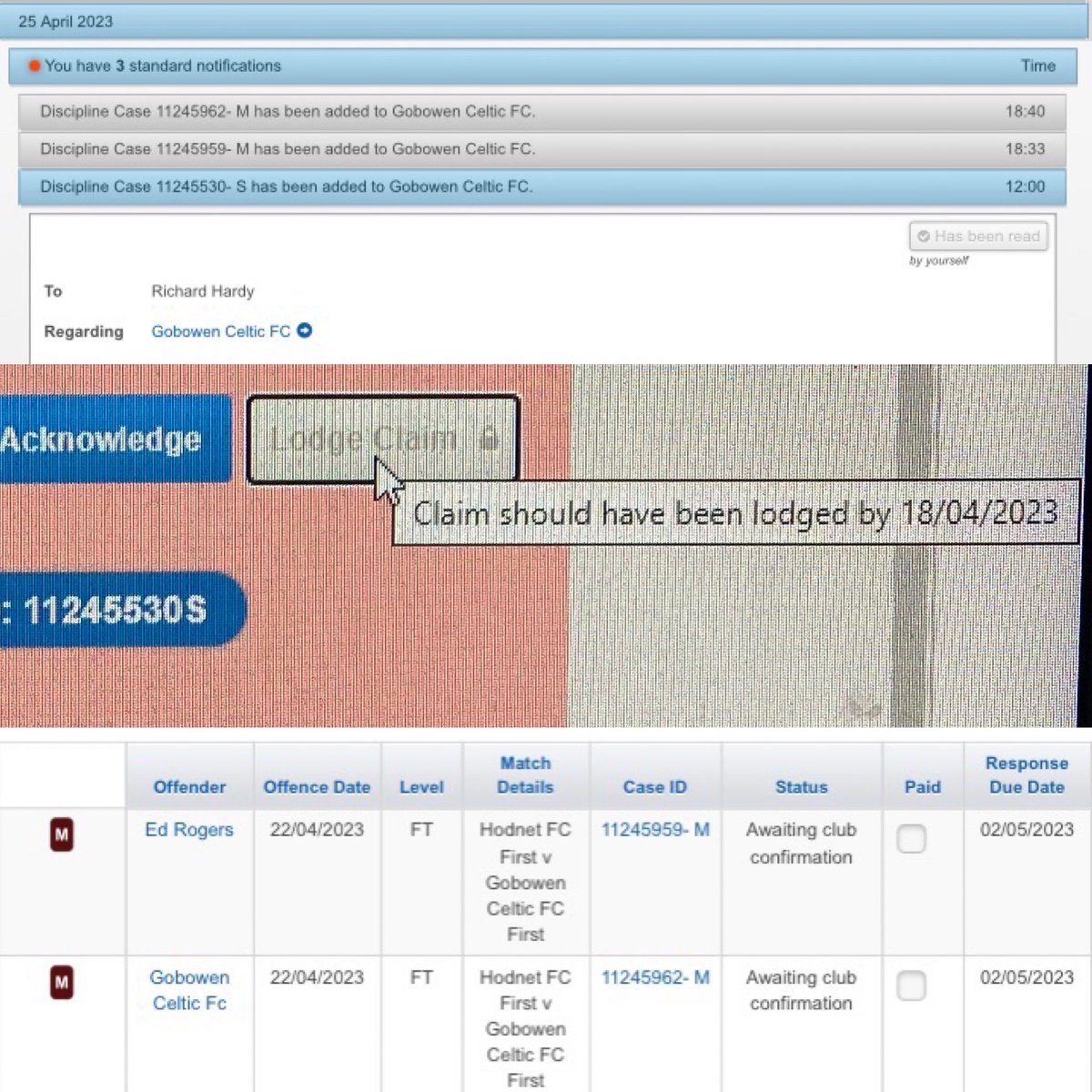The image size is (1092, 1092).
Task: Open the Gobowen Celtic Fc offender link
Action: point(189,990)
